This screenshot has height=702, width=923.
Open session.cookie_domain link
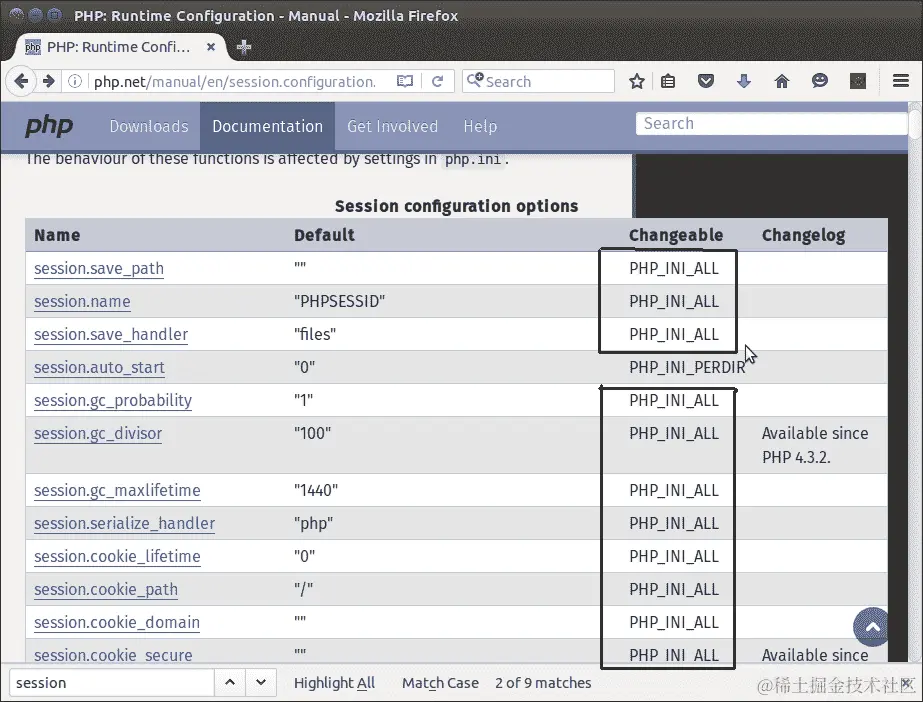tap(117, 622)
